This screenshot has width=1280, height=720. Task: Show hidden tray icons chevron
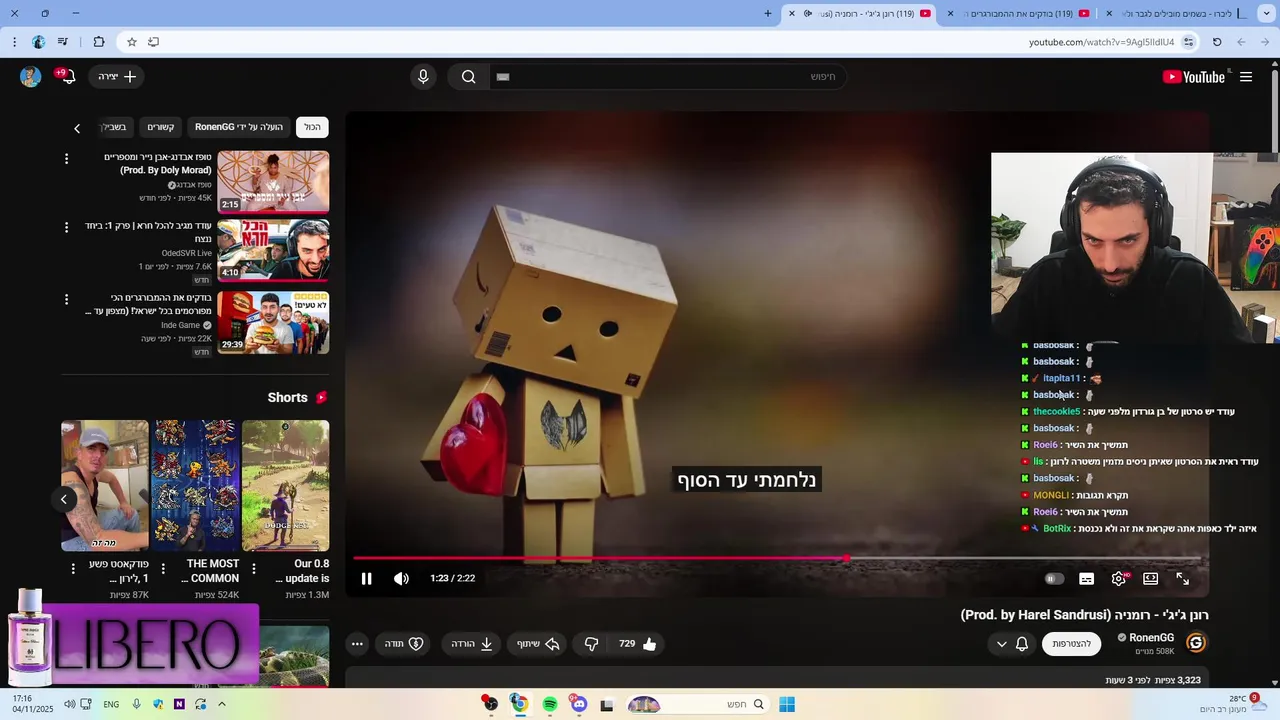click(222, 705)
